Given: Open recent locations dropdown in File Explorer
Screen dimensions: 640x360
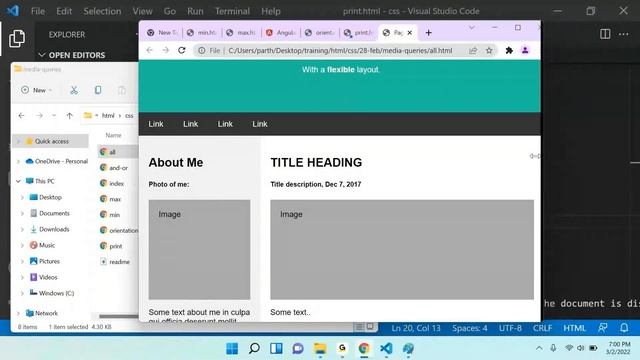Looking at the screenshot, I should point(54,116).
